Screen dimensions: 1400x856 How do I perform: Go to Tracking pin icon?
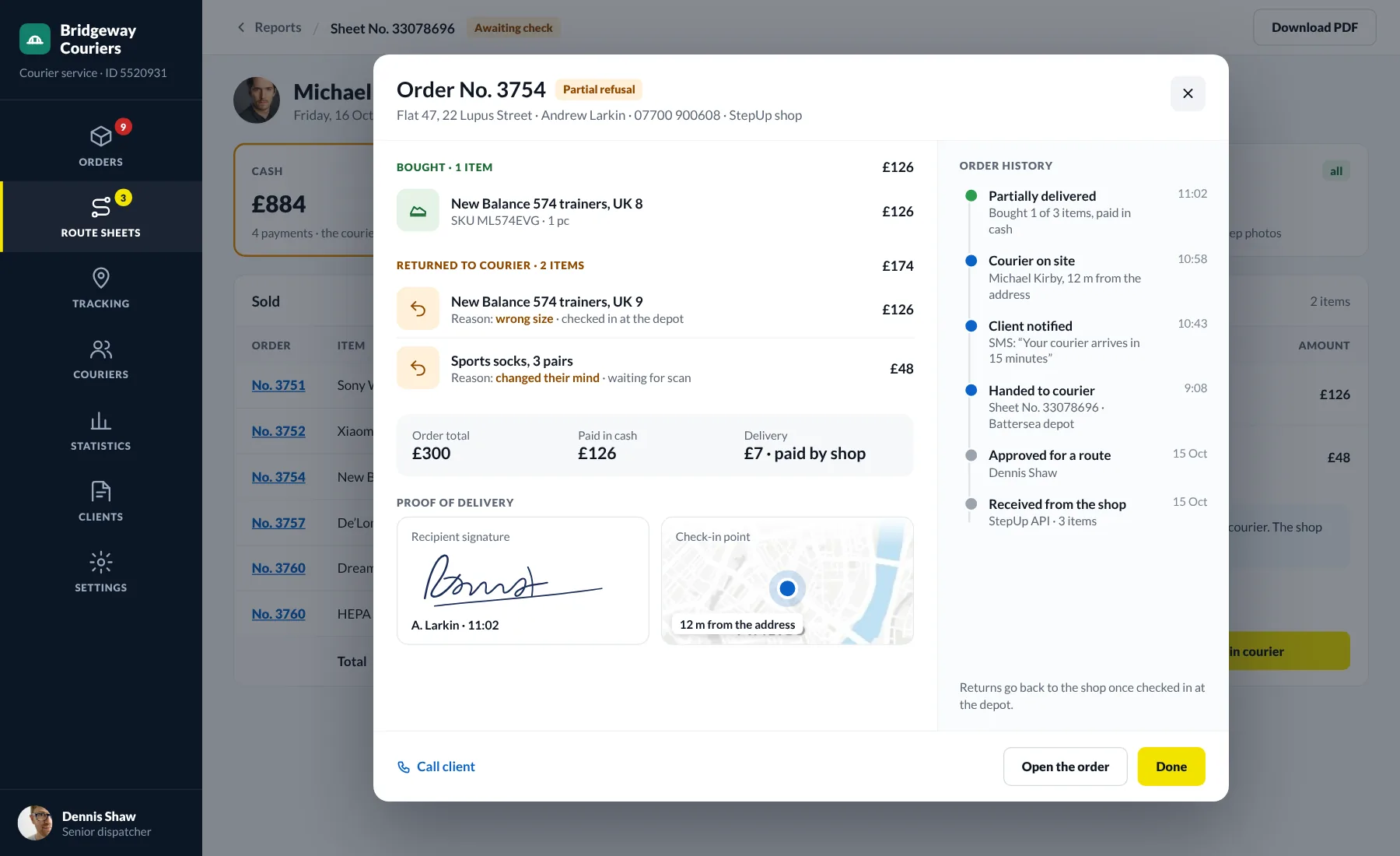(x=101, y=278)
